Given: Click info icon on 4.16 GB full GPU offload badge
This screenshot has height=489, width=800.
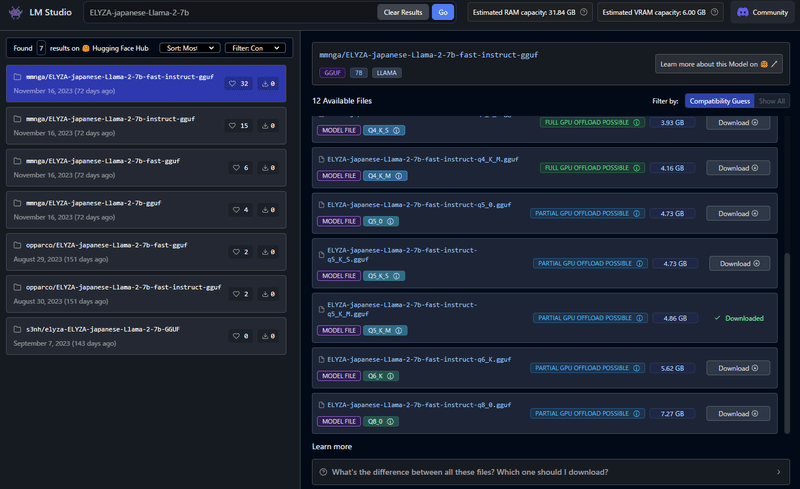Looking at the screenshot, I should 637,168.
